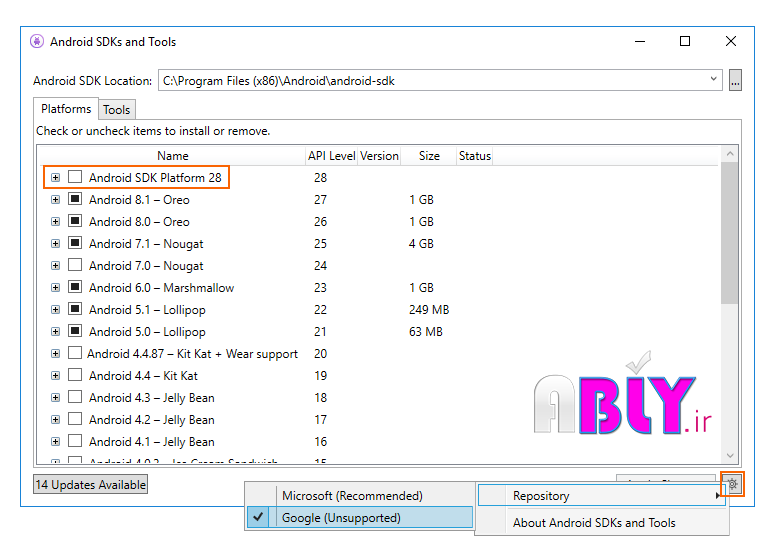782x558 pixels.
Task: Check the Android 4.2 – Jelly Bean checkbox
Action: pyautogui.click(x=75, y=419)
